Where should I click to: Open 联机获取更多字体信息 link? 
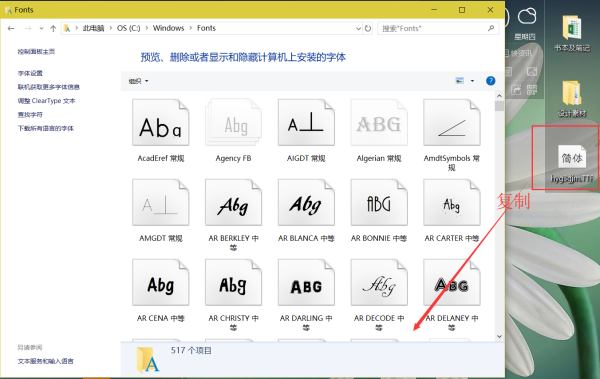[x=49, y=87]
